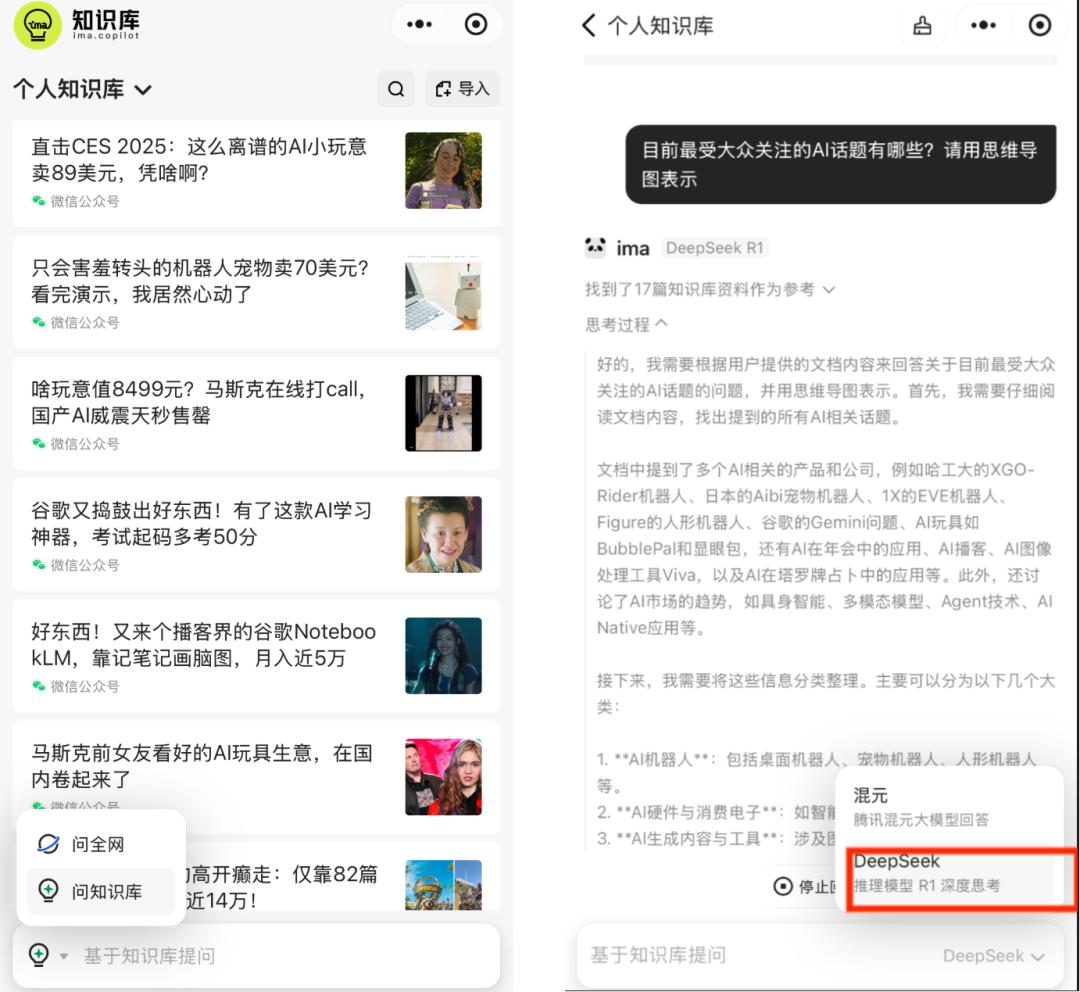Click the broom clear-chat icon
The width and height of the screenshot is (1080, 992).
(x=922, y=26)
